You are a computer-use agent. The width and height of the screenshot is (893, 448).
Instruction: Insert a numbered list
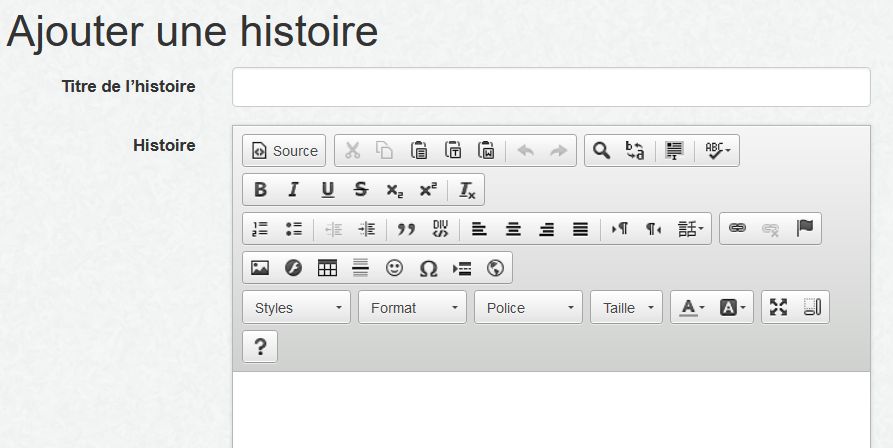click(x=260, y=229)
